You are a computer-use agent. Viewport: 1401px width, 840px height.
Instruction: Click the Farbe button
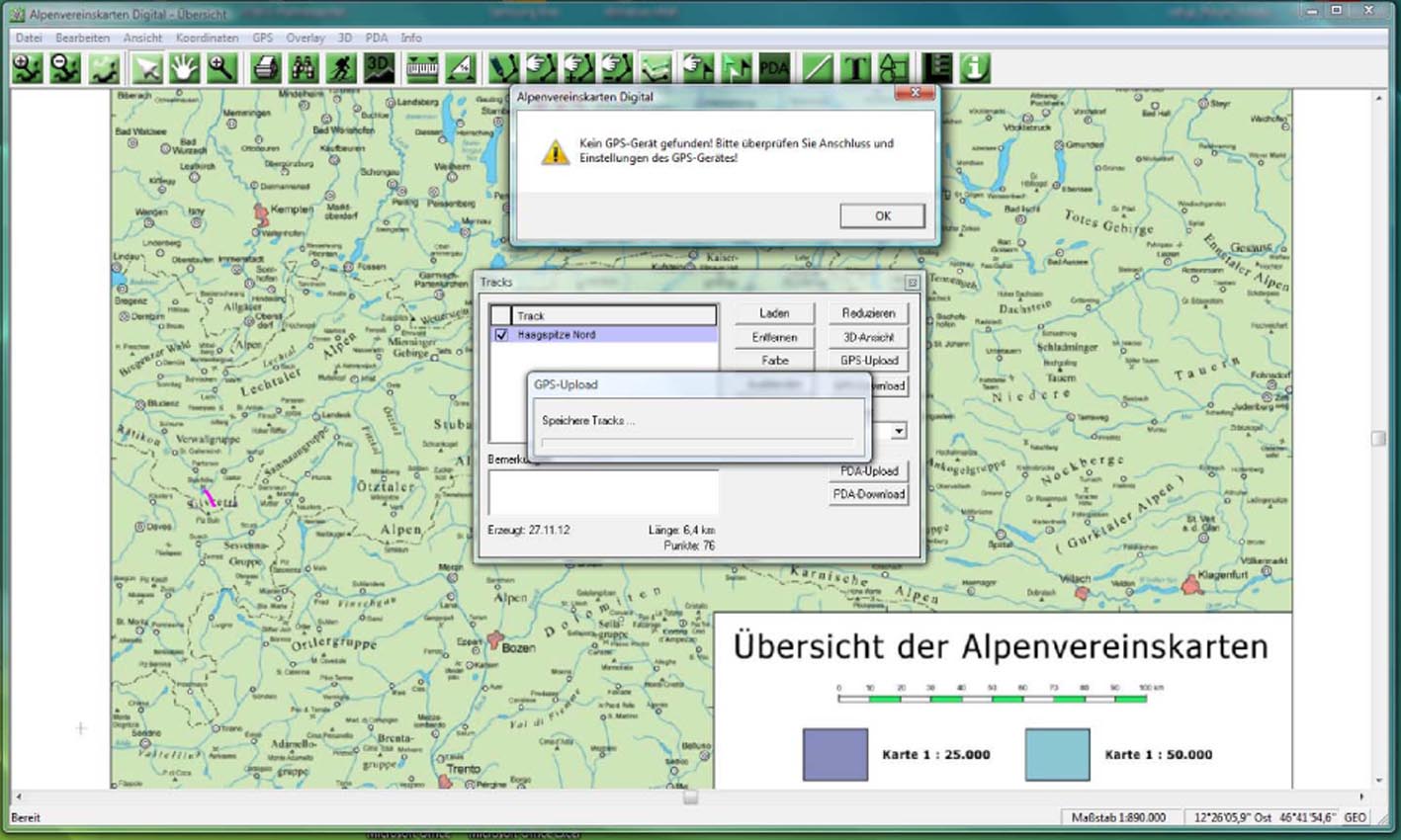click(x=774, y=361)
